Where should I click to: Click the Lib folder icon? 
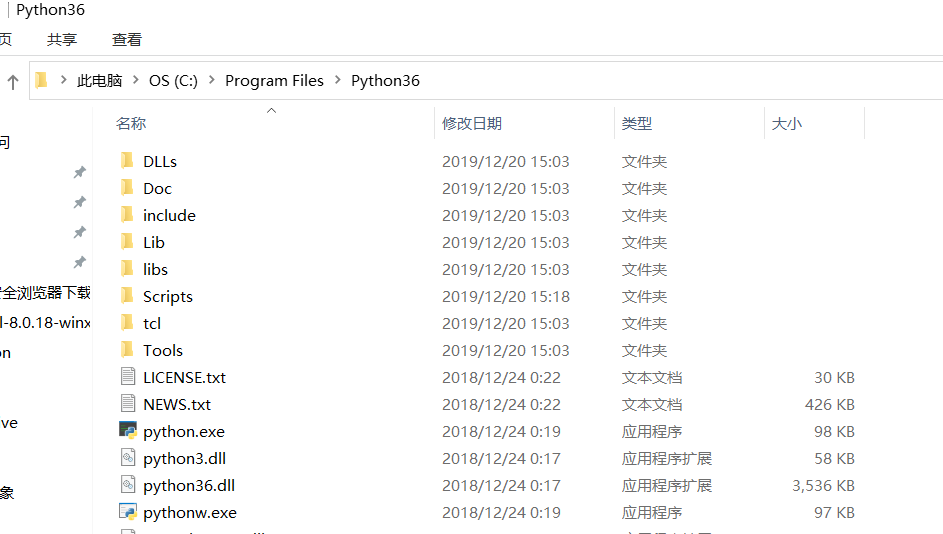[127, 242]
